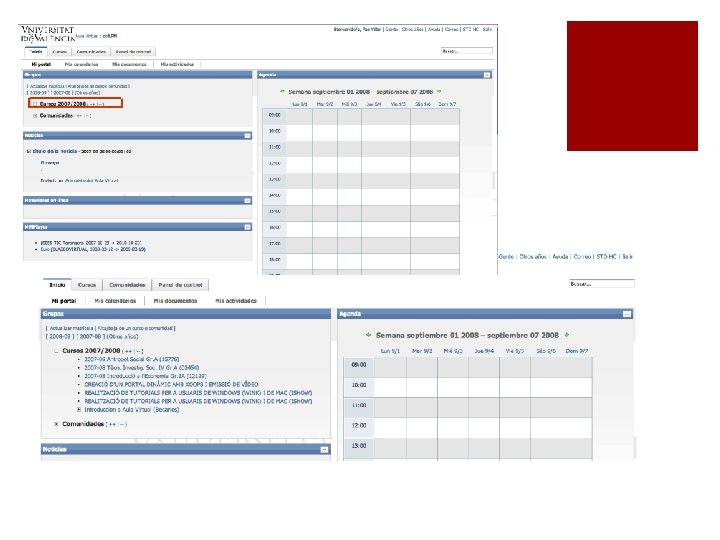Expand Comunidades in small upper screenshot
The height and width of the screenshot is (540, 720).
coord(35,116)
